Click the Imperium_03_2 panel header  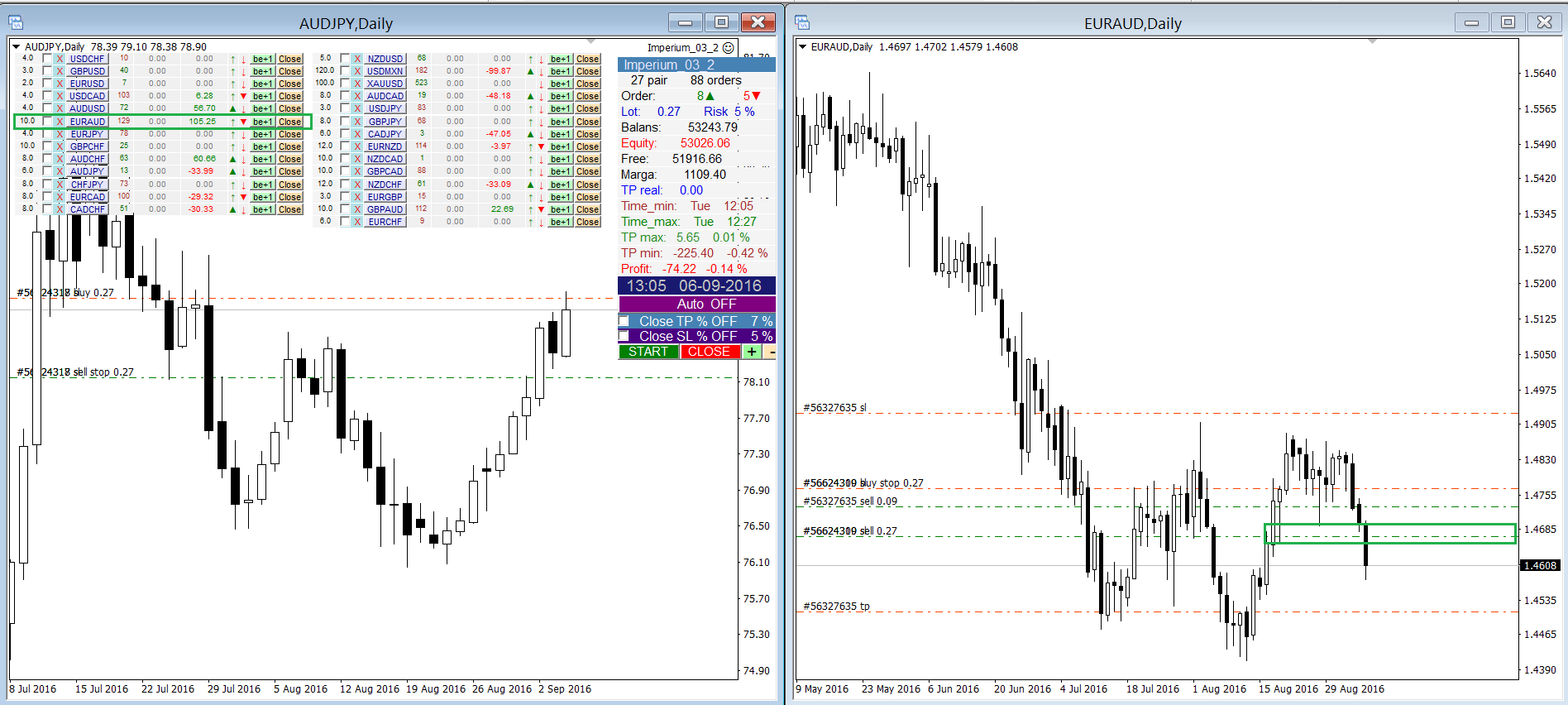pos(696,65)
